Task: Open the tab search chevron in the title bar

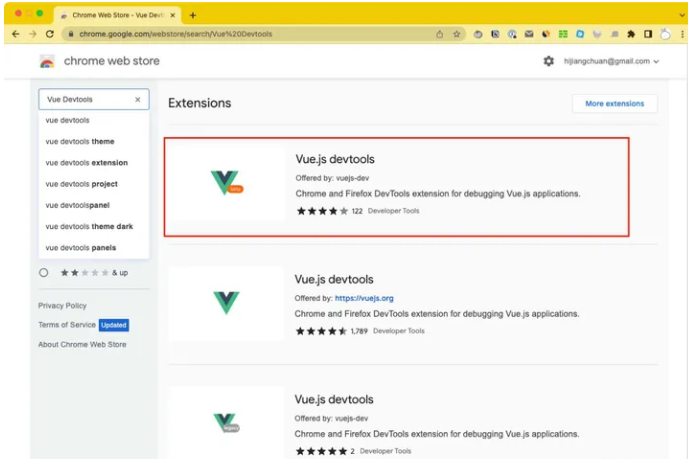Action: pyautogui.click(x=681, y=15)
